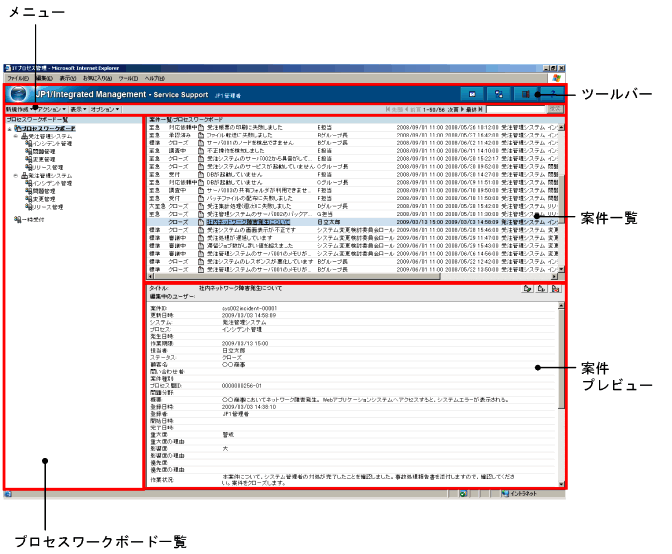The image size is (672, 554).
Task: Click the JP1 globe logo in the header
Action: (18, 94)
